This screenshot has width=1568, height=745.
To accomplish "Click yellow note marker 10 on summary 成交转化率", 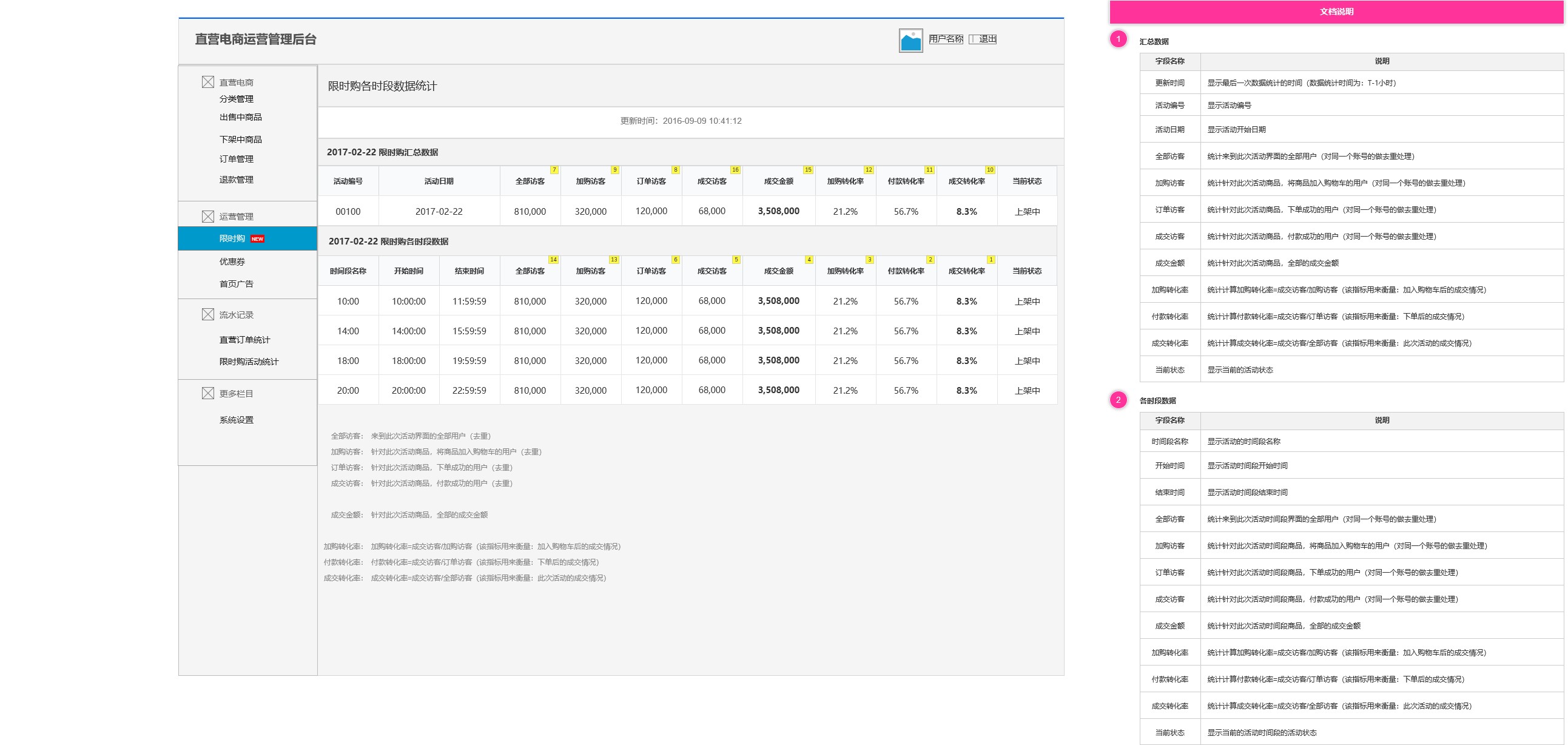I will pos(991,170).
